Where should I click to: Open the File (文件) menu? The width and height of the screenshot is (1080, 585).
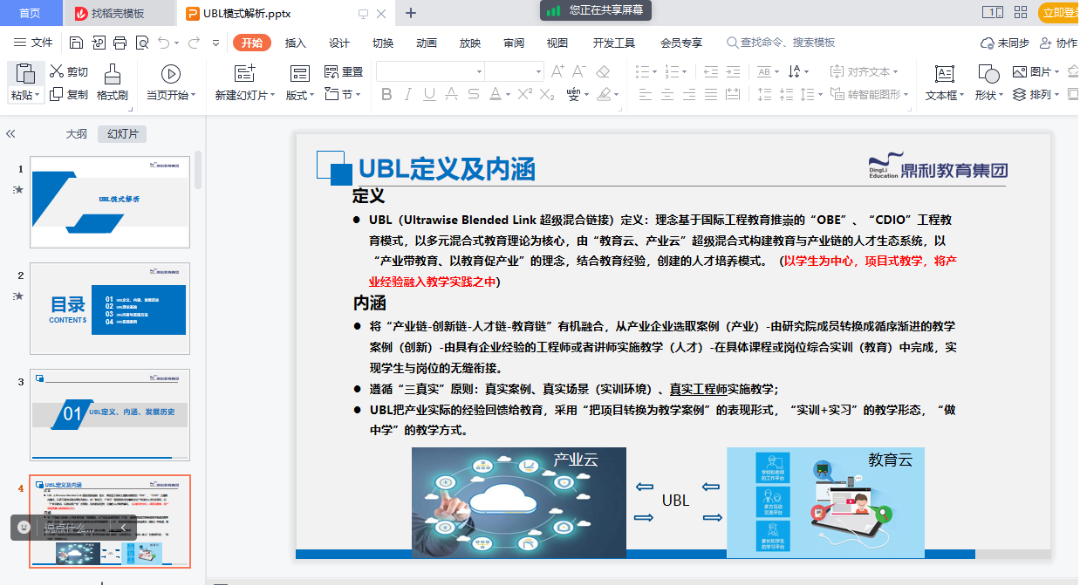tap(33, 43)
